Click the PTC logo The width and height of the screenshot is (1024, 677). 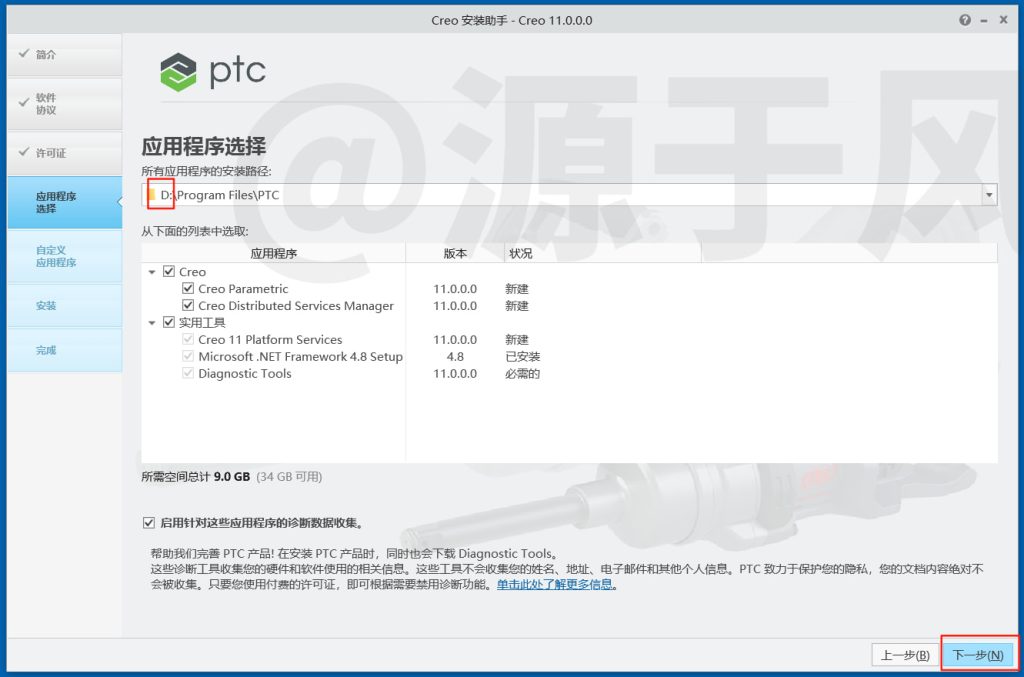[213, 72]
